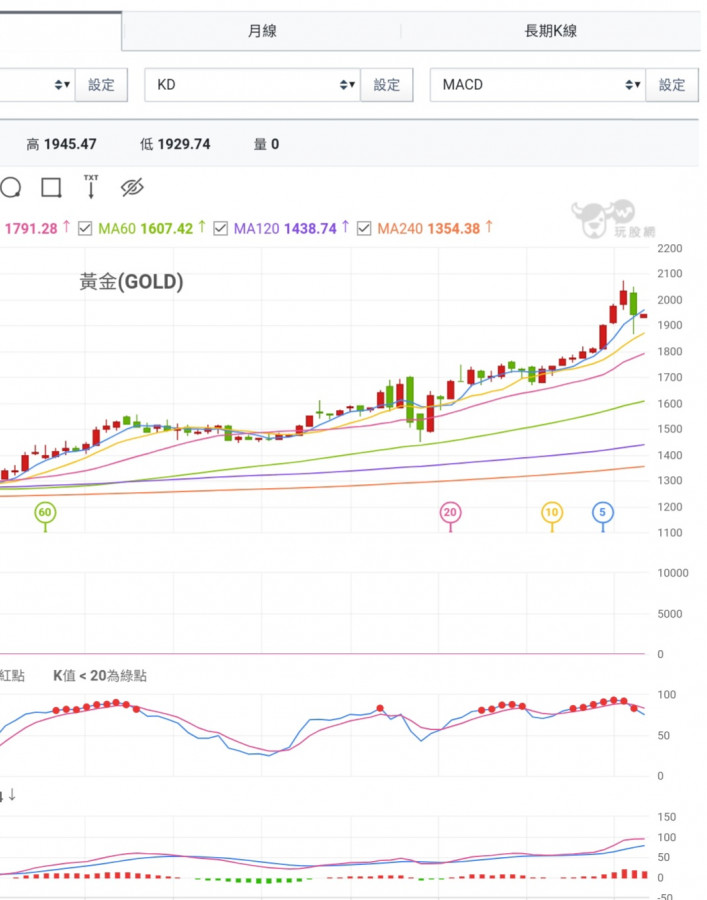707x900 pixels.
Task: Click the blue 5 MA marker pin
Action: [x=602, y=513]
